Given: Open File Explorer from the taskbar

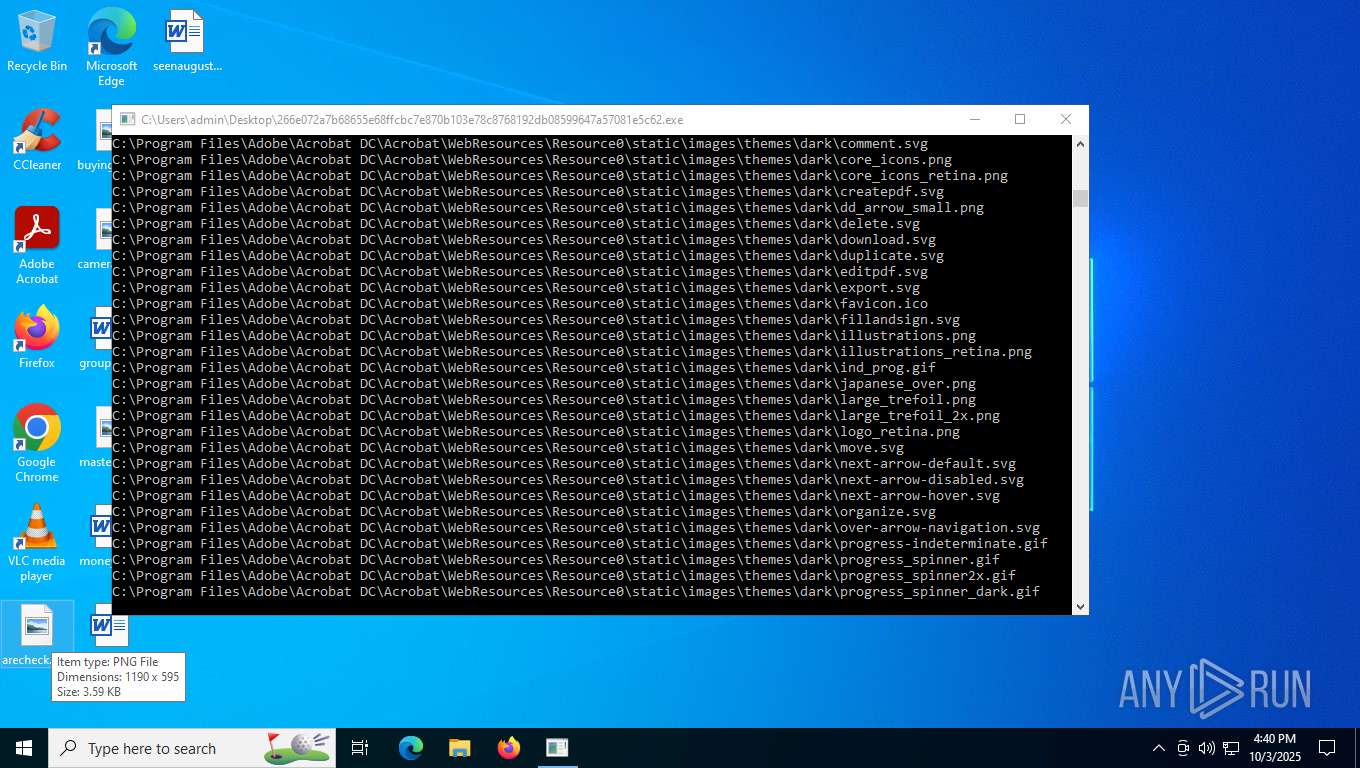Looking at the screenshot, I should pyautogui.click(x=459, y=748).
